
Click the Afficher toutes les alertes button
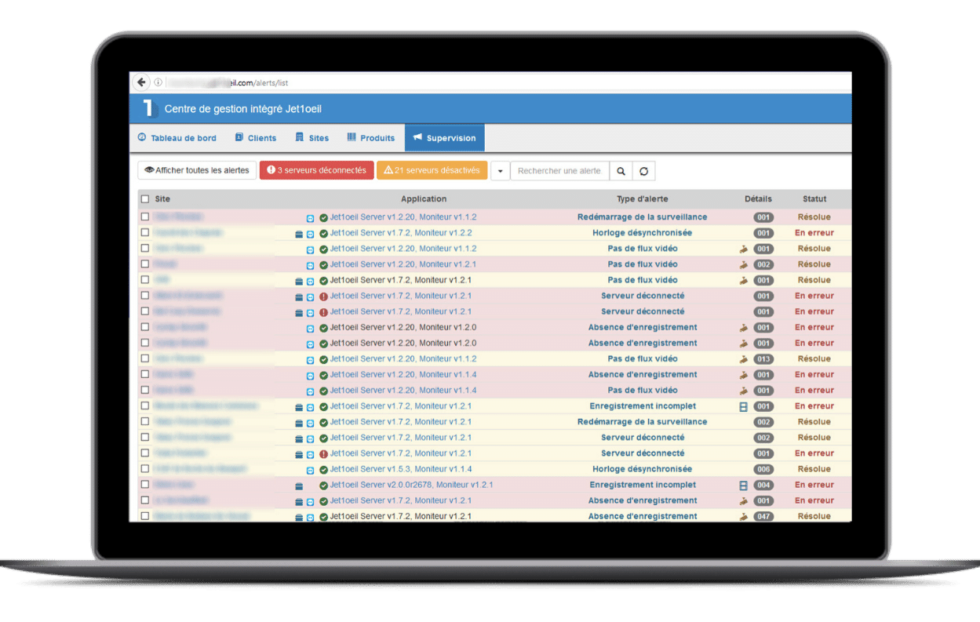click(x=196, y=170)
